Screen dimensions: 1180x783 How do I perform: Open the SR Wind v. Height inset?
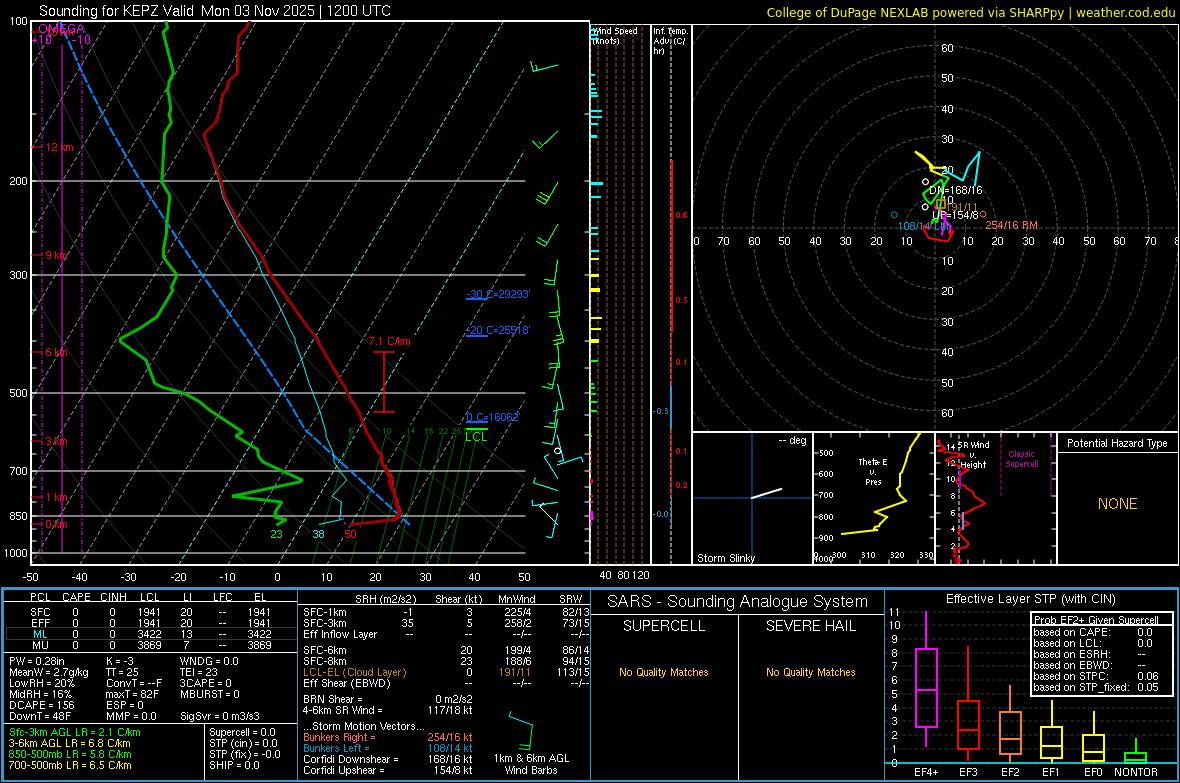tap(996, 498)
